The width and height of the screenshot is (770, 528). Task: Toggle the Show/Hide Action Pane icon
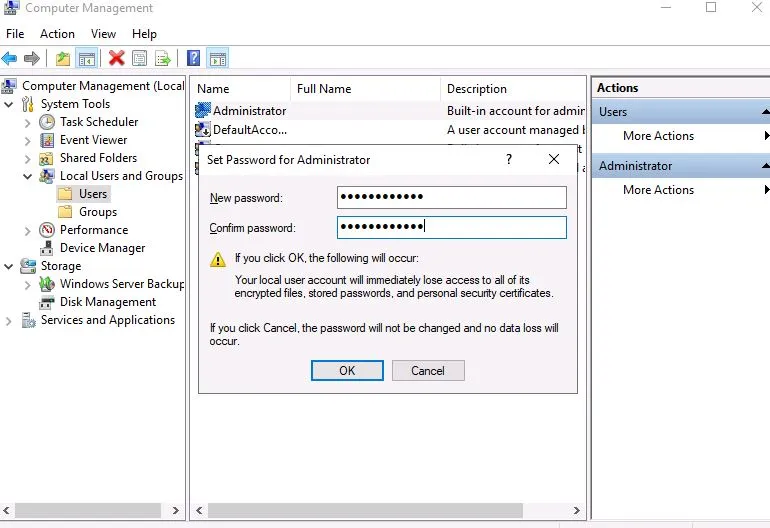tap(218, 59)
